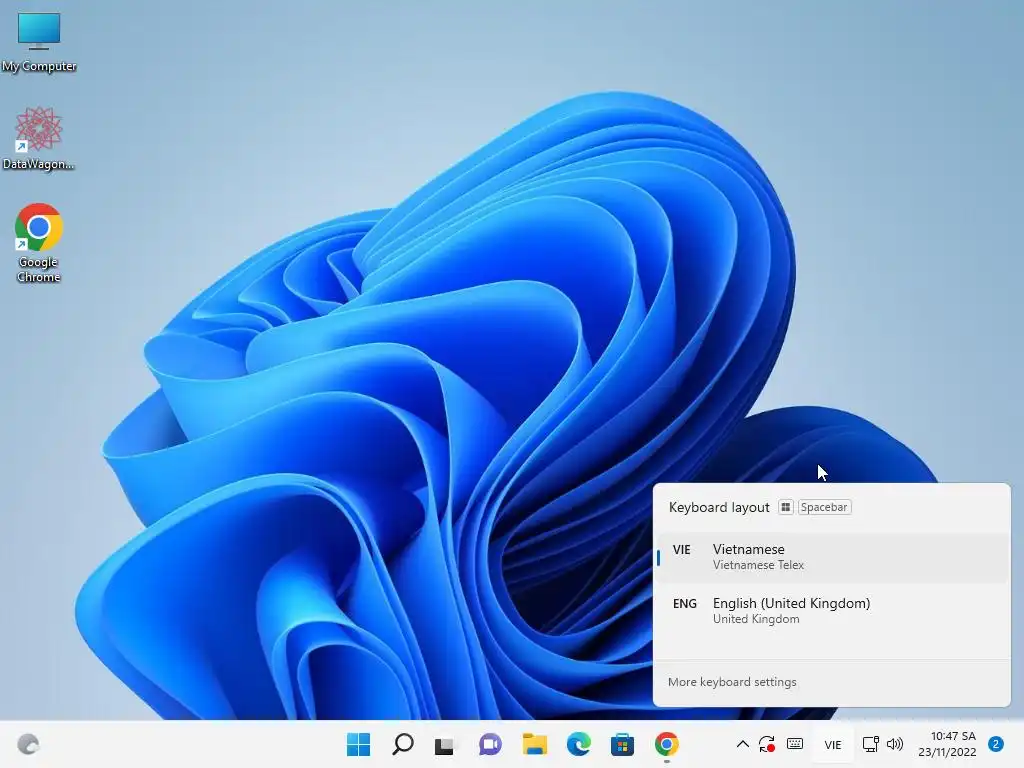1024x768 pixels.
Task: Click the sync status tray icon
Action: [x=767, y=744]
